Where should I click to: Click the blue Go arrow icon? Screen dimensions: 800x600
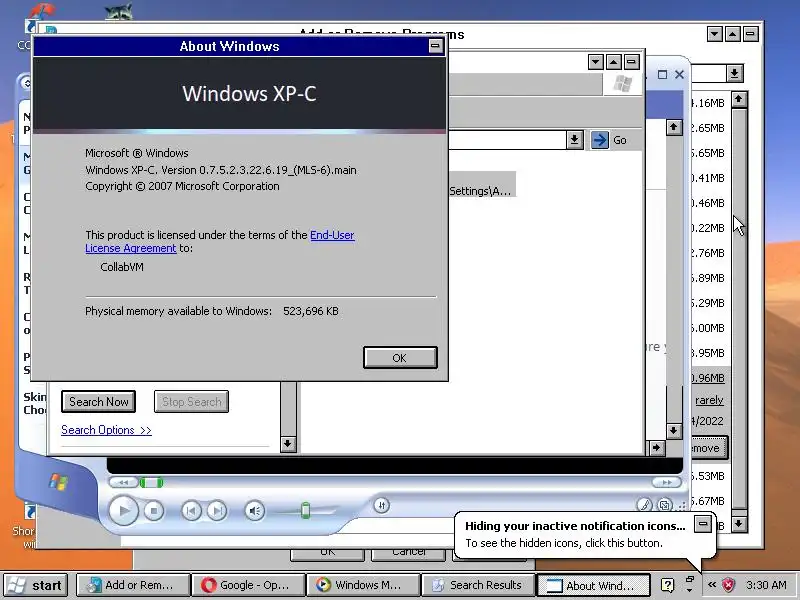click(x=600, y=140)
